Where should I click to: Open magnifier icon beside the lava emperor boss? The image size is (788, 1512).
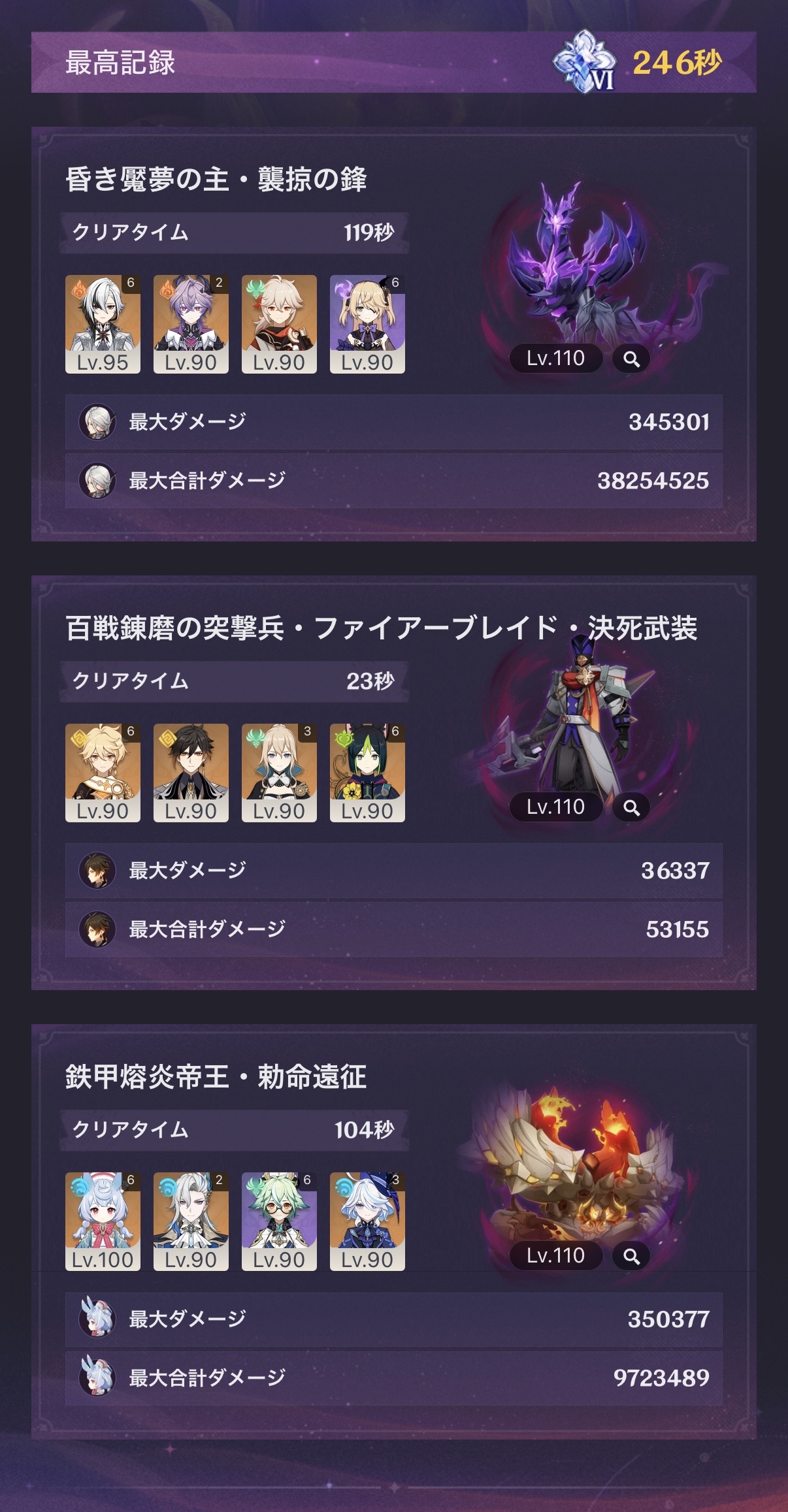click(631, 1256)
